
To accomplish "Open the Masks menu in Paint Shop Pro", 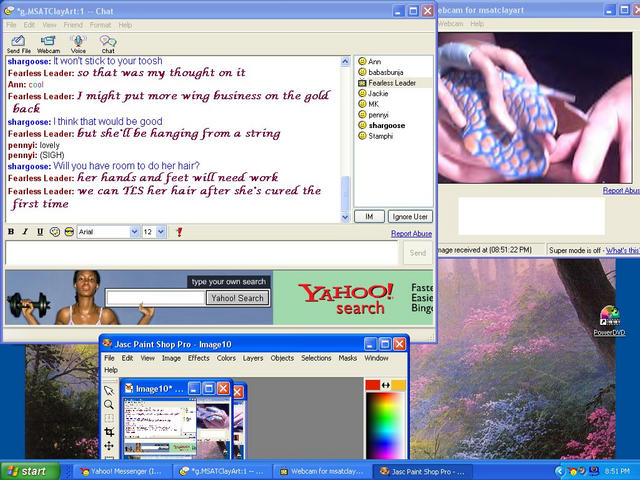I will point(347,358).
